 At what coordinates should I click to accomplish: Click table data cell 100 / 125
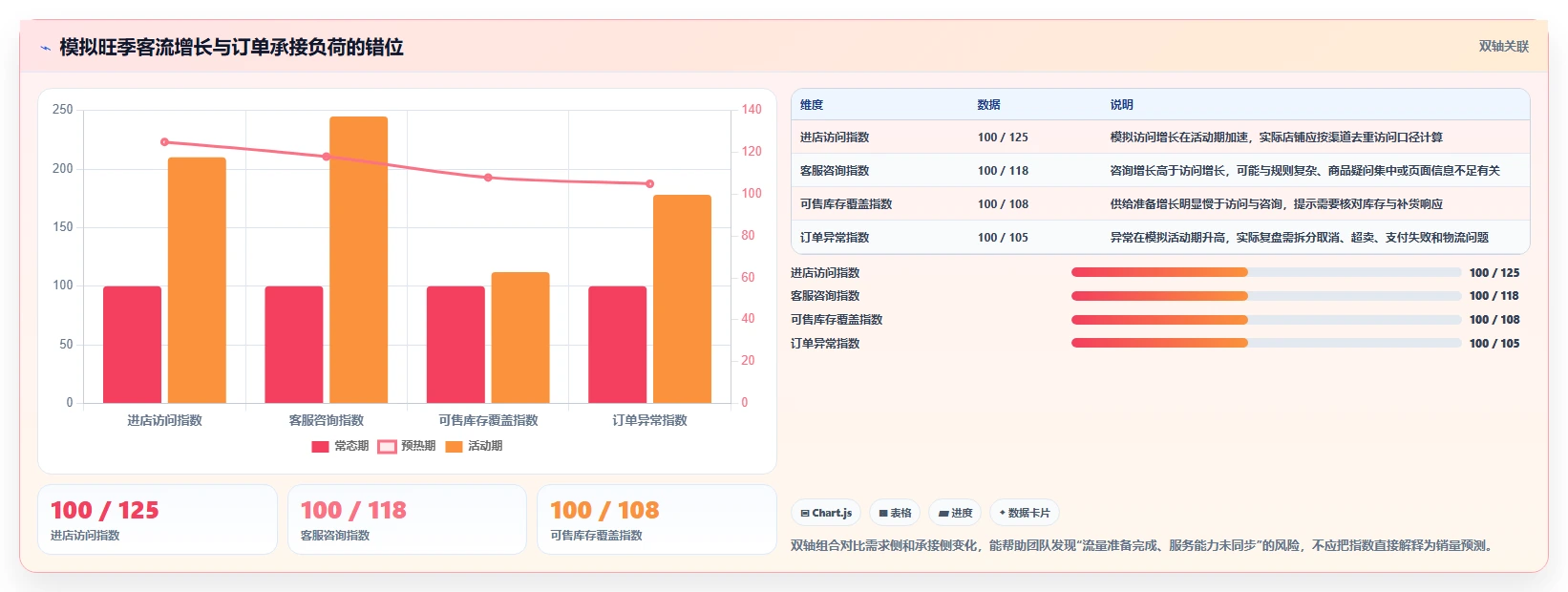click(x=1003, y=137)
